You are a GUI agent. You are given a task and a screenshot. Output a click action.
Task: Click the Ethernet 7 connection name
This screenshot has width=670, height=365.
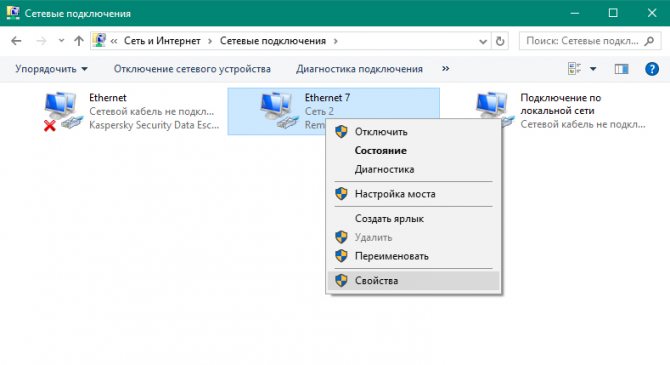327,98
